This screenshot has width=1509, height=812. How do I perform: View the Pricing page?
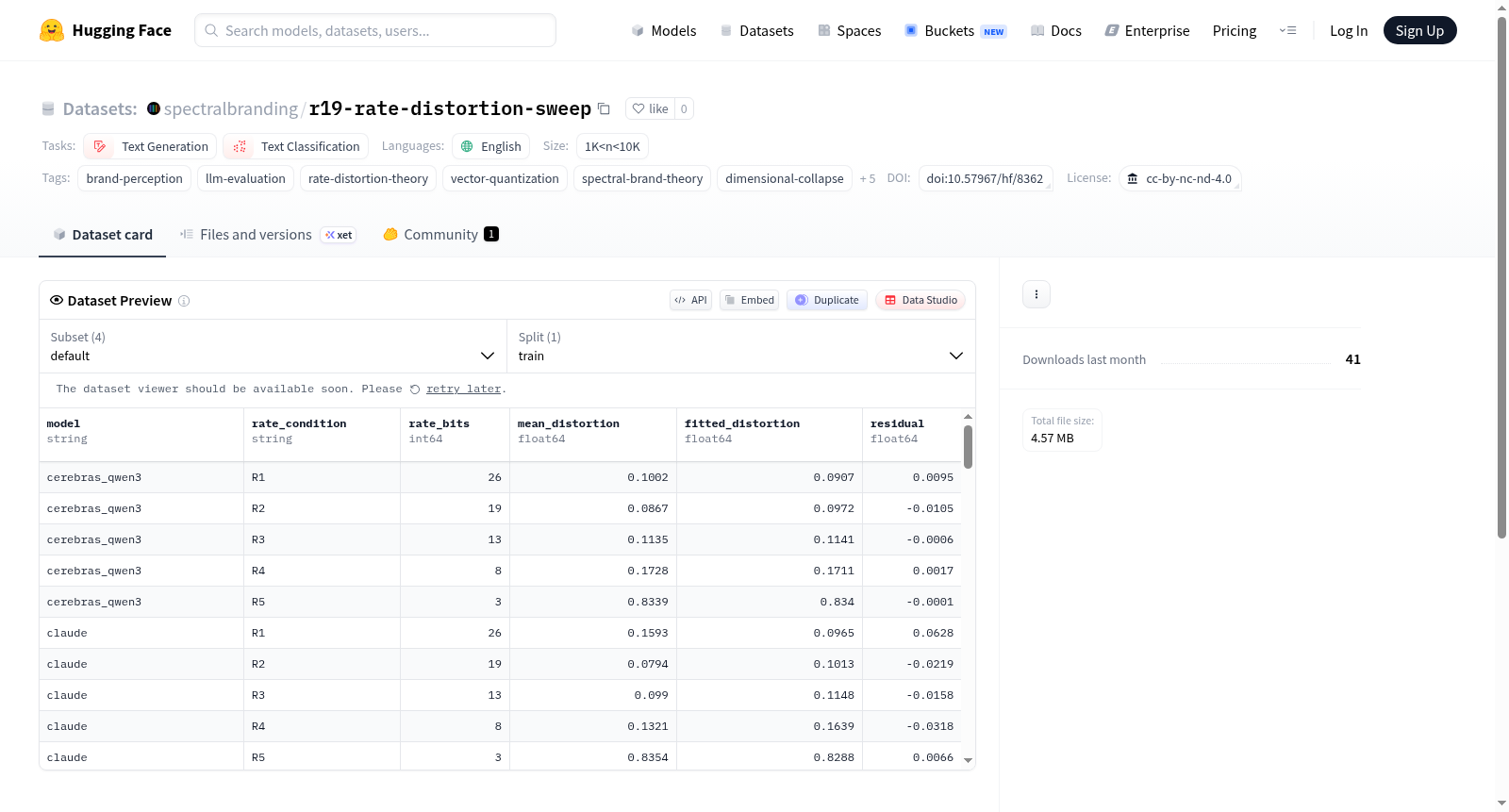point(1235,30)
